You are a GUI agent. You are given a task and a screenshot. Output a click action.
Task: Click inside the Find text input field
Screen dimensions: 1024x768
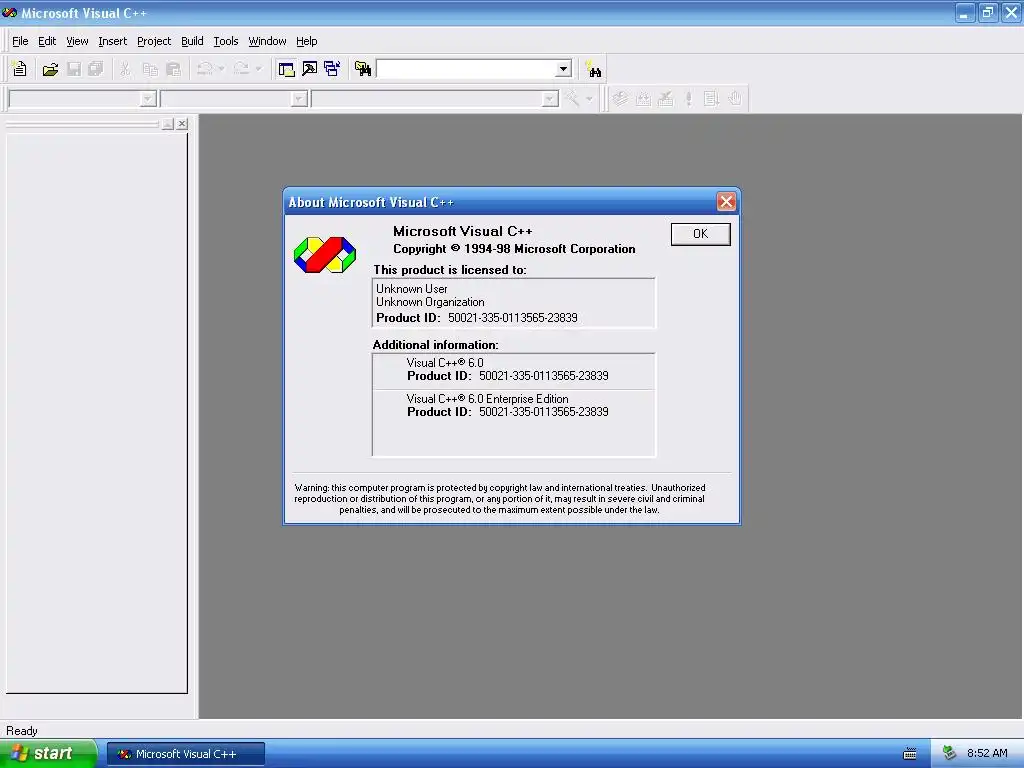(x=466, y=69)
